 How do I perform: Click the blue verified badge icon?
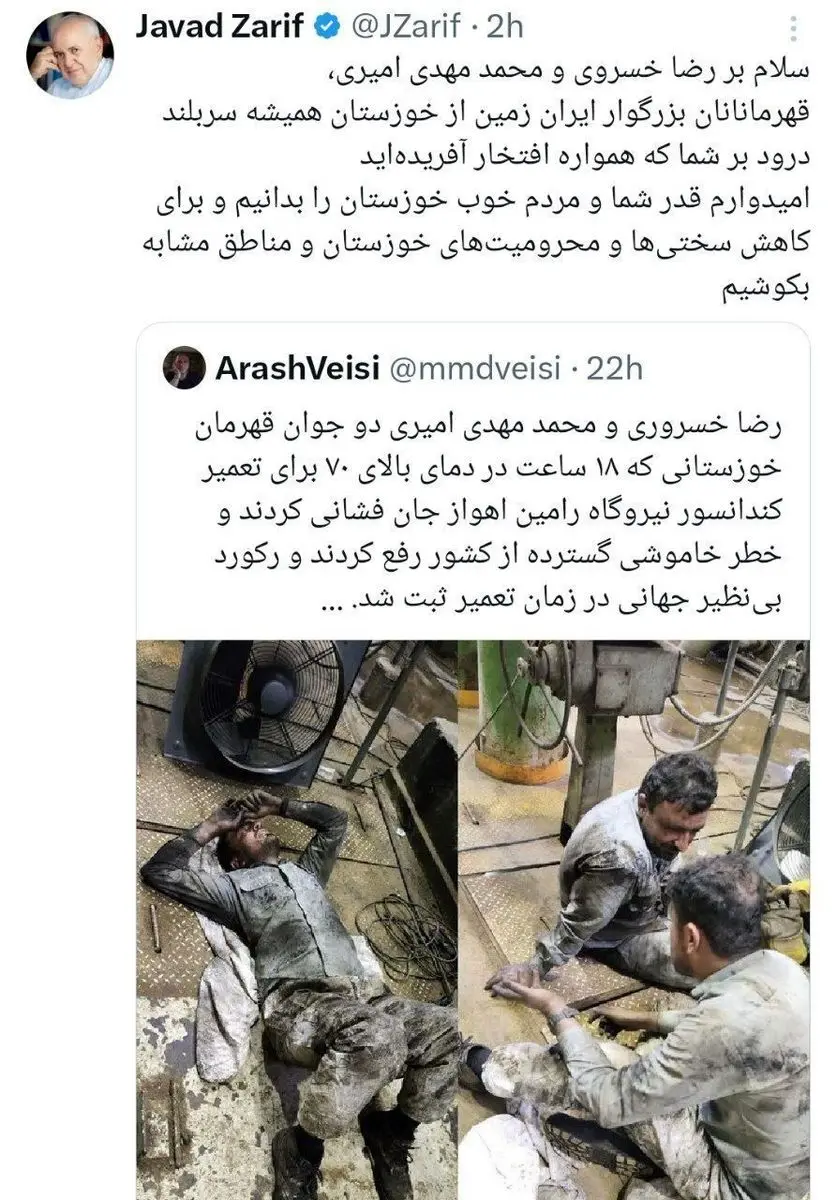(327, 27)
